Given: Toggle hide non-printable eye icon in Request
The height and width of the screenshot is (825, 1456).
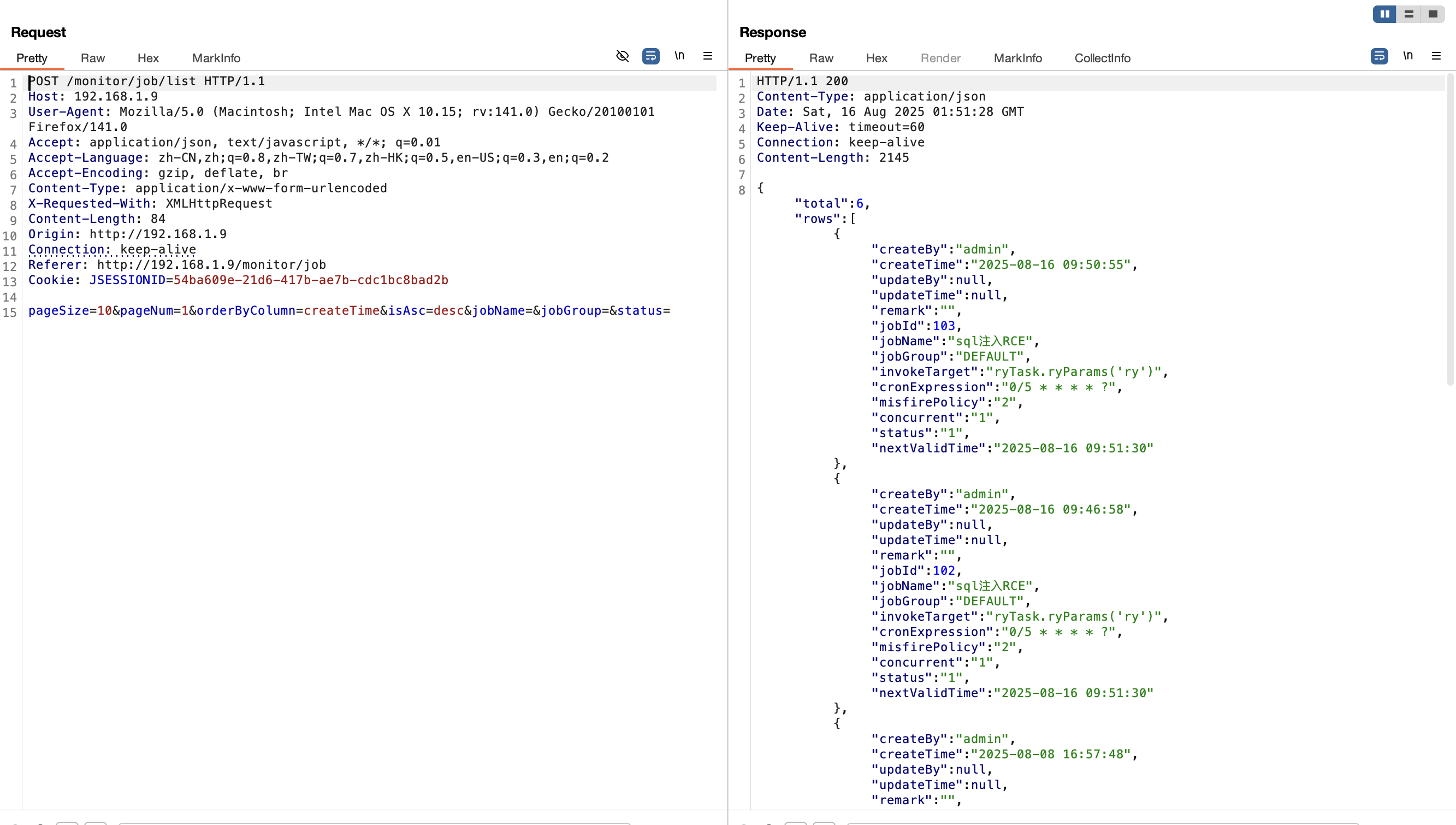Looking at the screenshot, I should click(x=623, y=56).
